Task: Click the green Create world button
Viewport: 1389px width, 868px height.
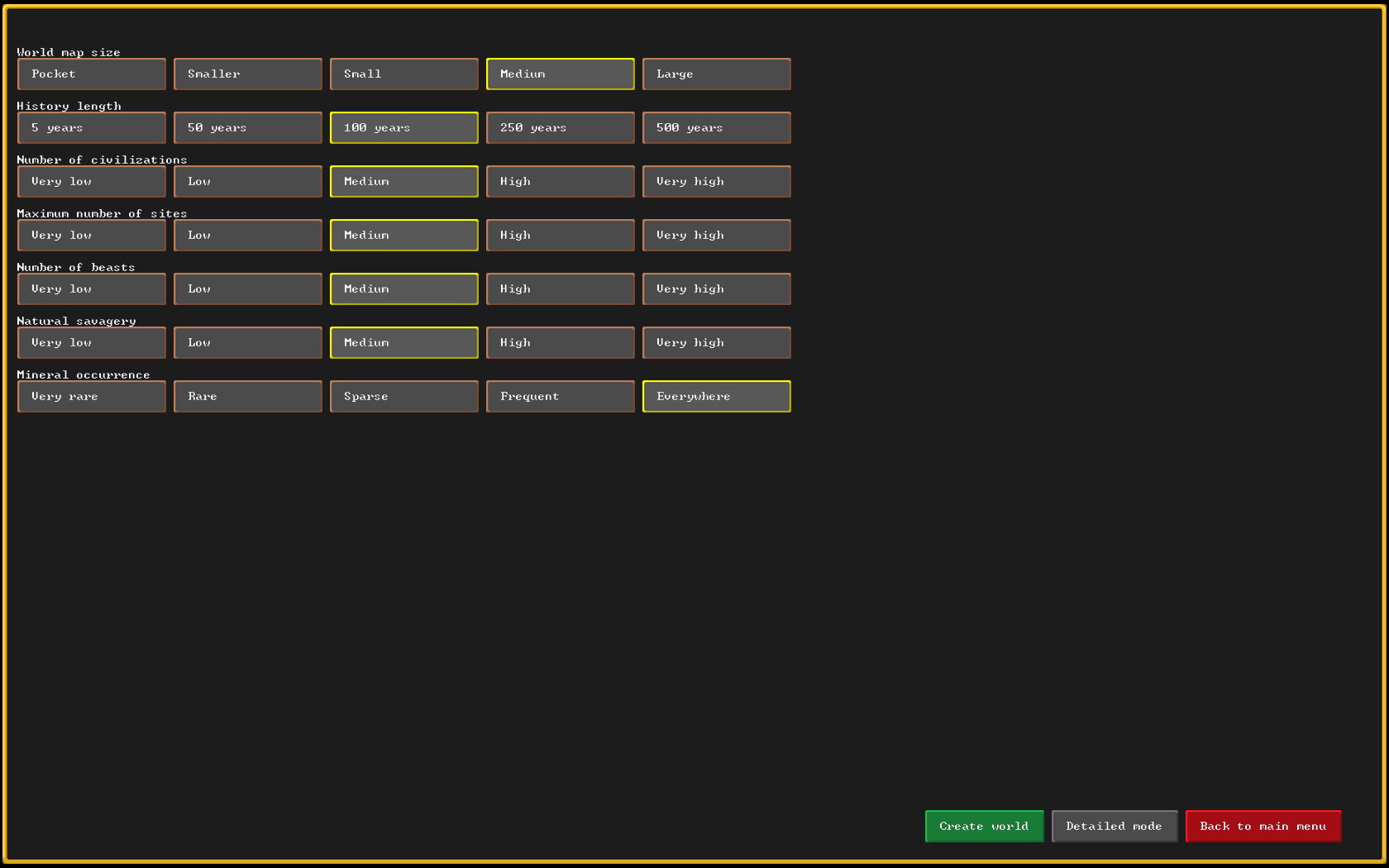Action: 984,827
